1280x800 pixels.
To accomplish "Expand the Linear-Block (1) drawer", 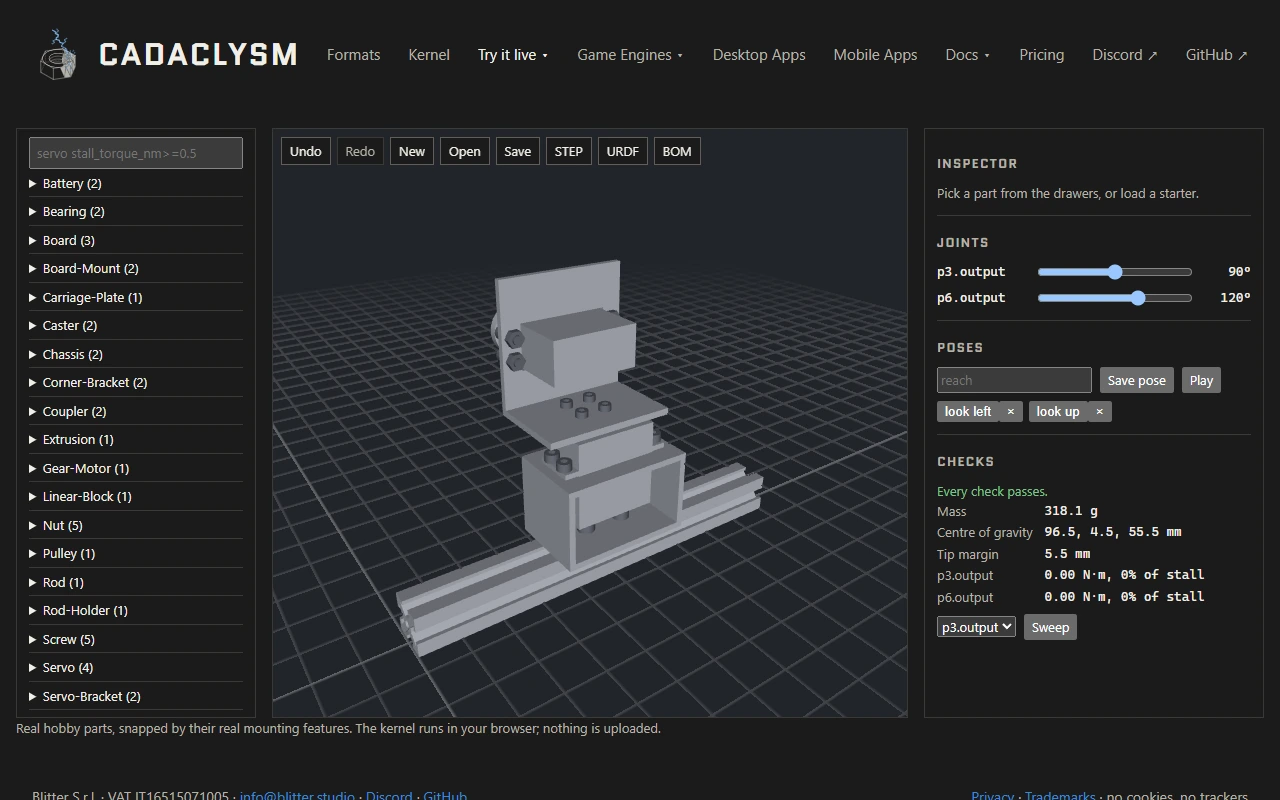I will pyautogui.click(x=135, y=496).
